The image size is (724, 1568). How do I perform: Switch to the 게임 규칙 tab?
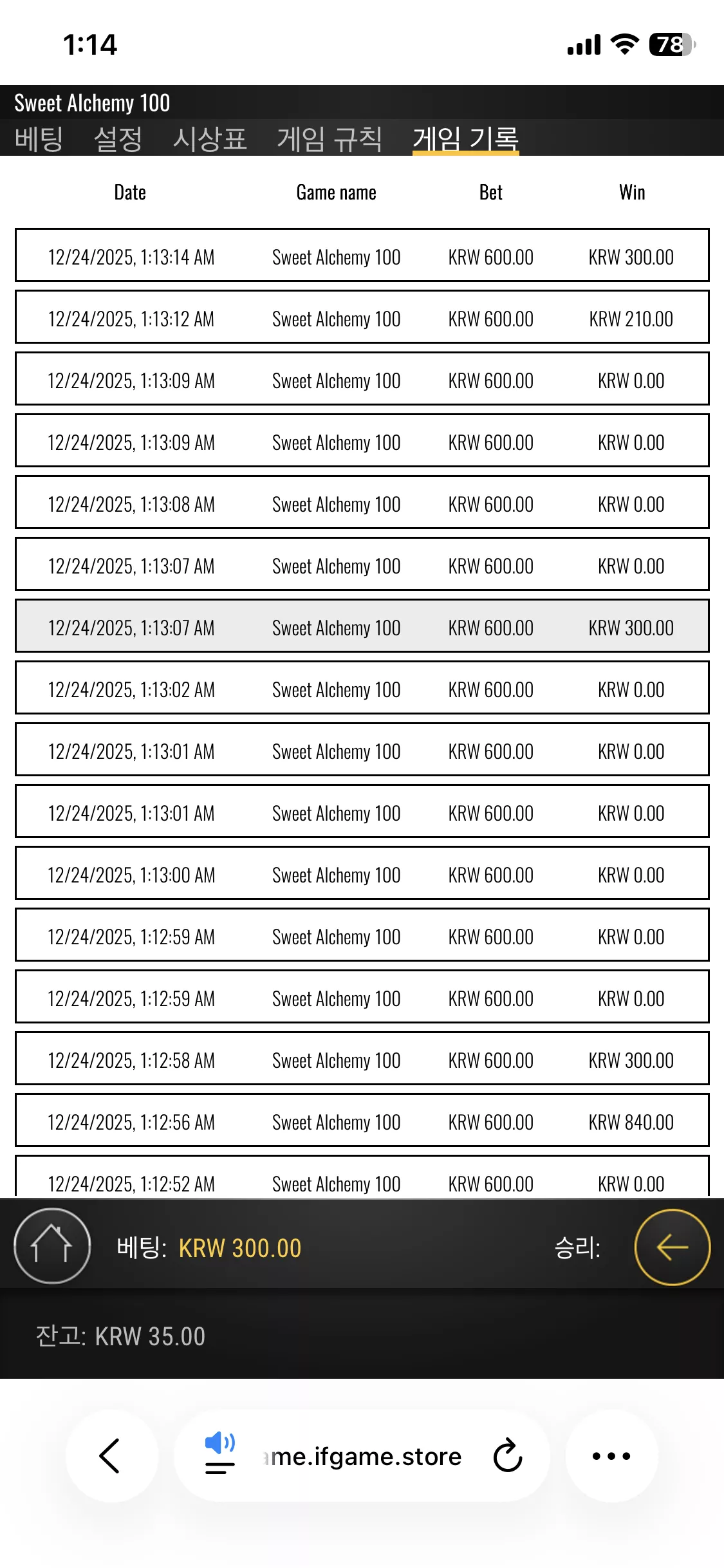(330, 139)
